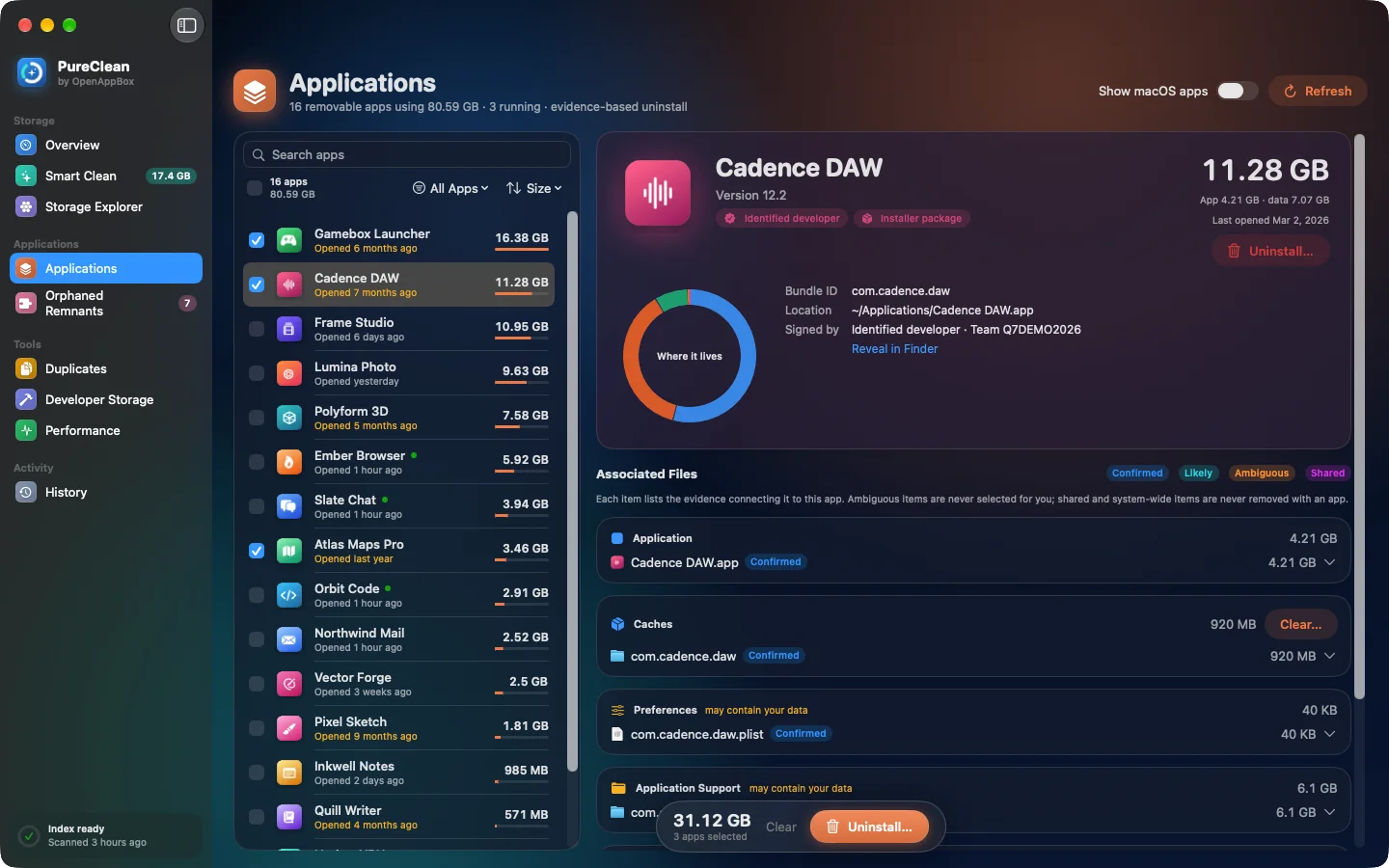Click the PureClean app logo

[x=32, y=72]
